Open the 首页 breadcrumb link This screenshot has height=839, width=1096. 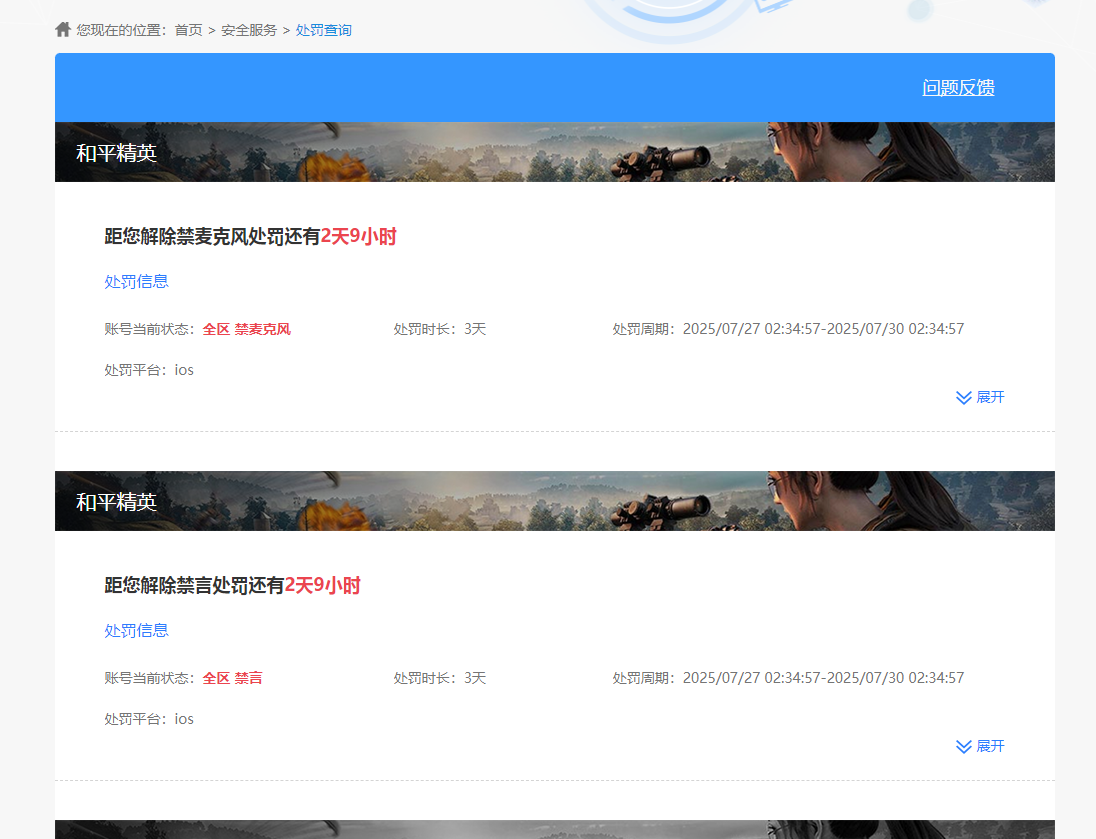tap(188, 30)
